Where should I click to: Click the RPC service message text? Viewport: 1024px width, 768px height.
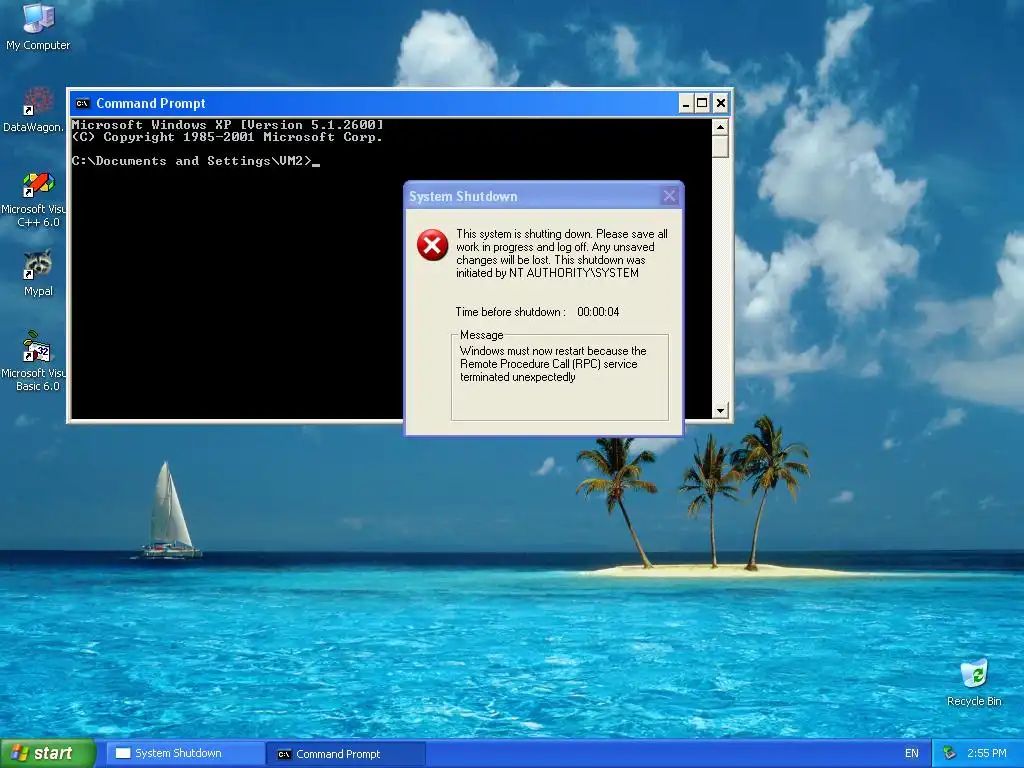pyautogui.click(x=553, y=364)
